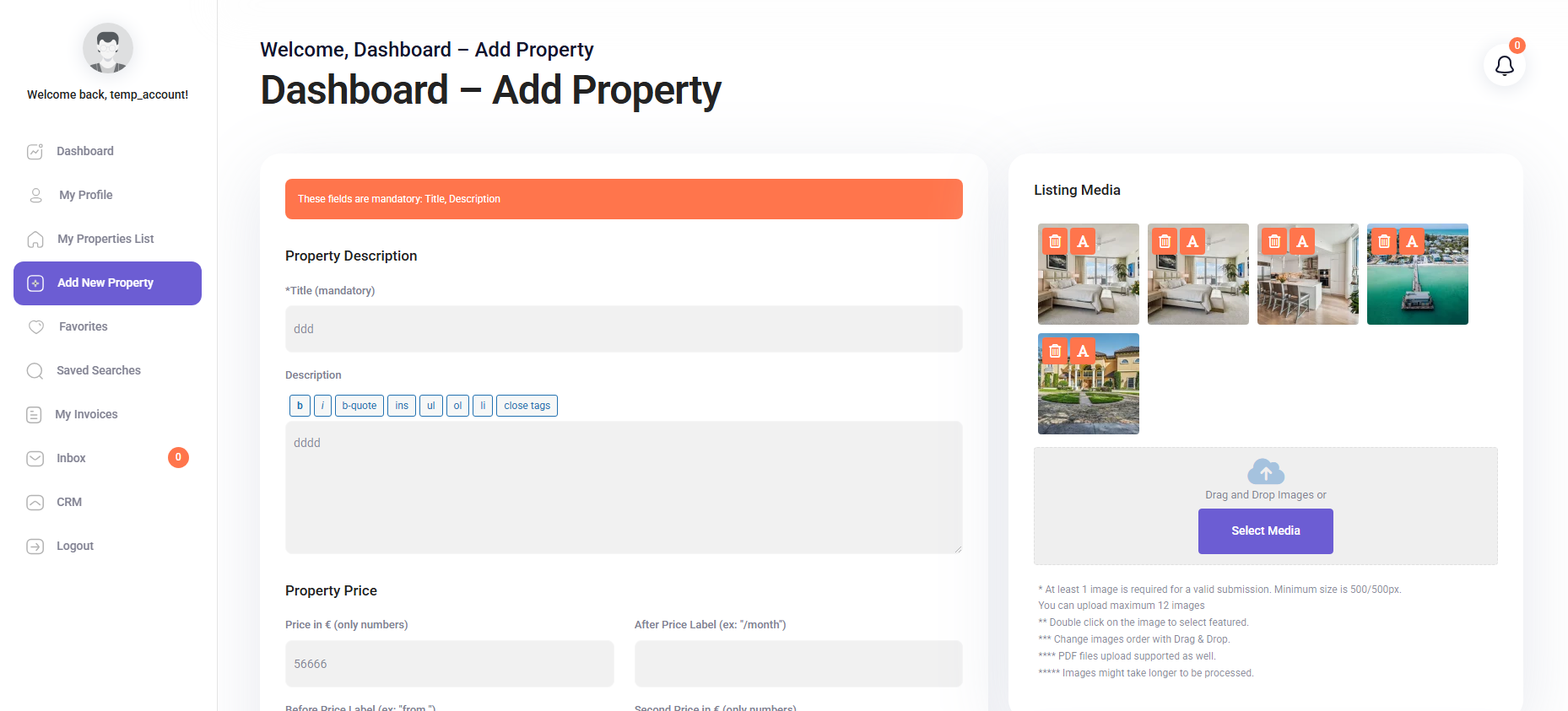Screen dimensions: 1568x711
Task: Focus the Title mandatory input field
Action: [x=624, y=329]
